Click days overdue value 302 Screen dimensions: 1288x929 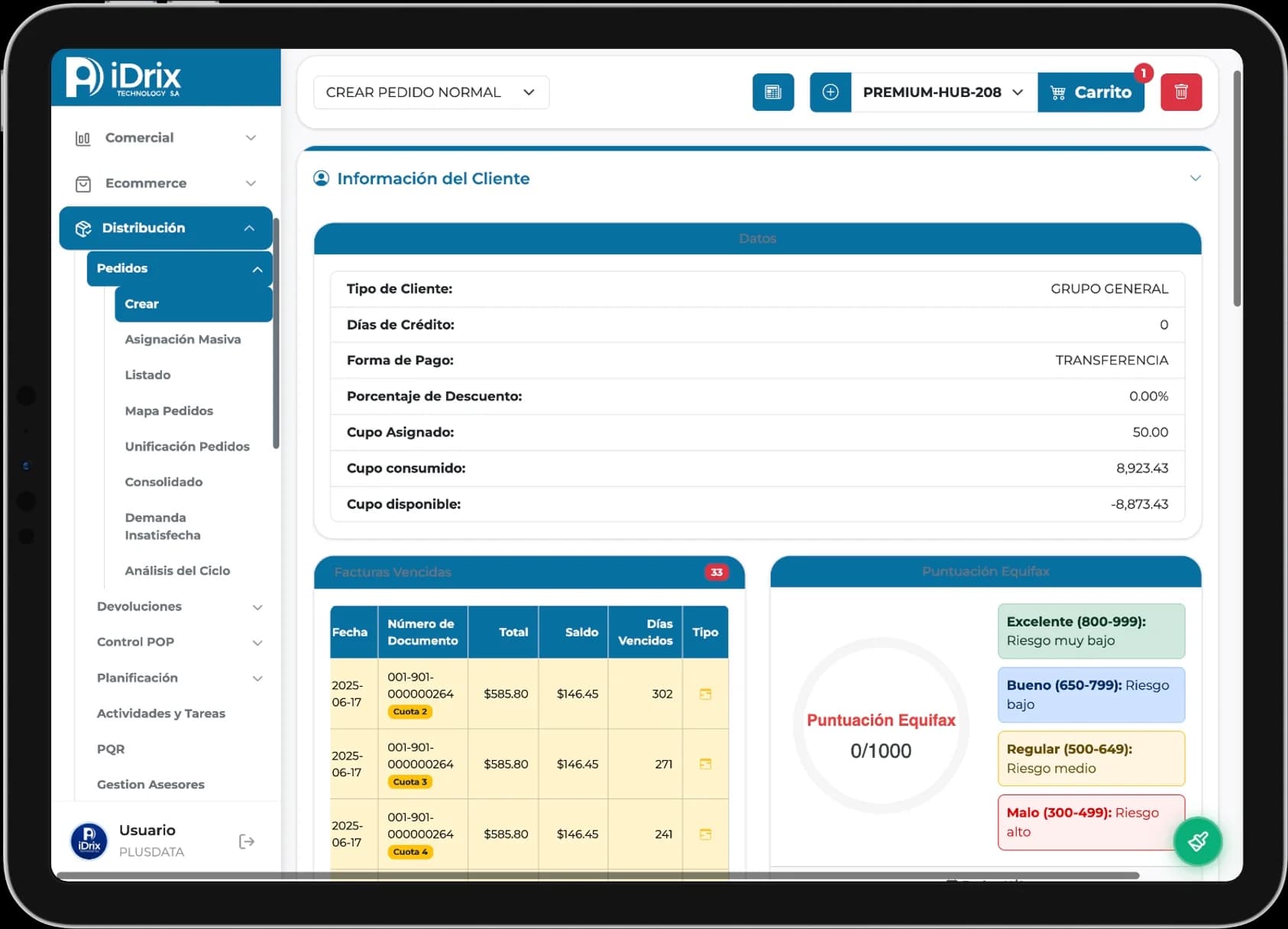pyautogui.click(x=662, y=694)
